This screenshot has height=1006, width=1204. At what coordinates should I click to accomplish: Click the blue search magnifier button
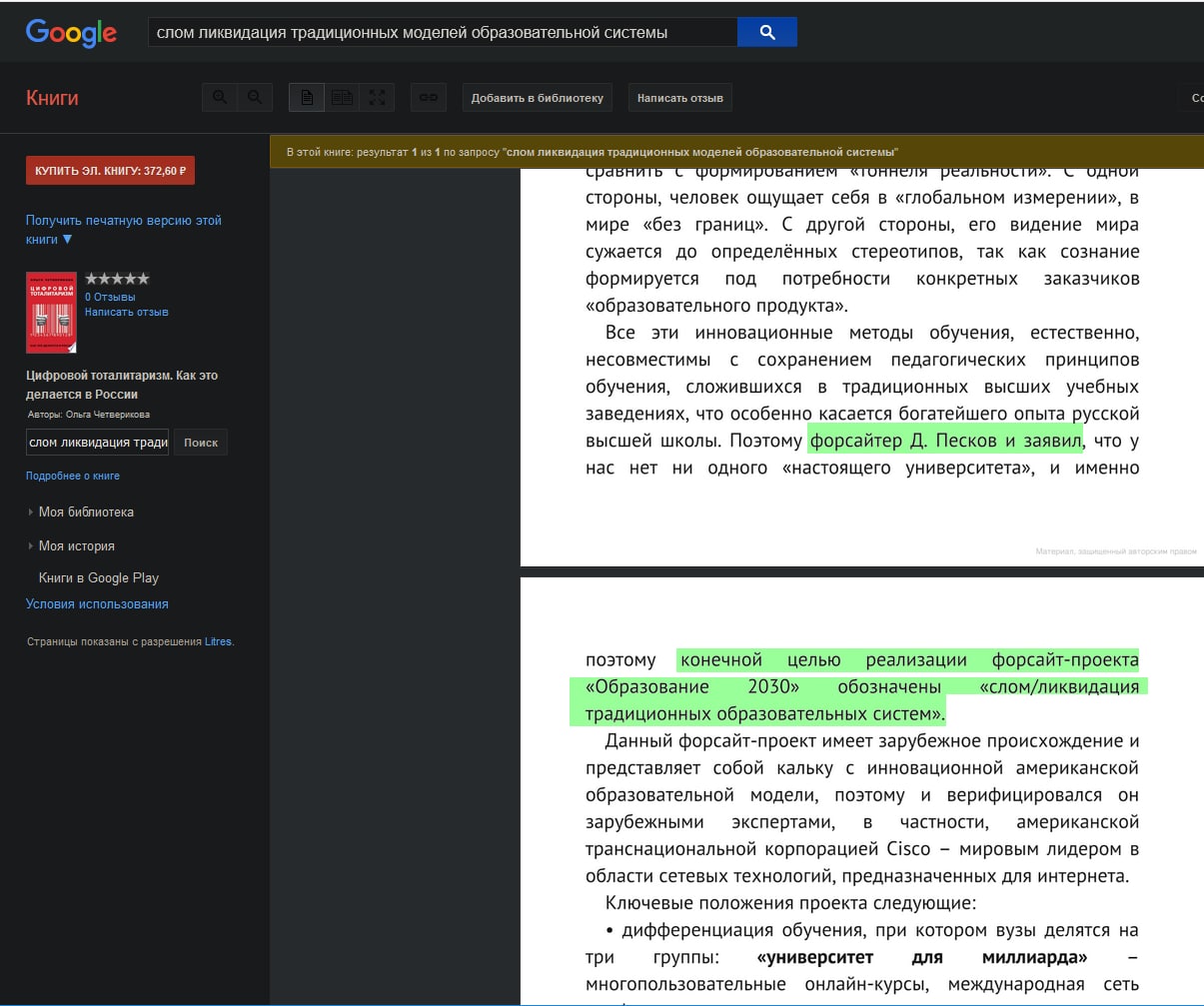766,32
